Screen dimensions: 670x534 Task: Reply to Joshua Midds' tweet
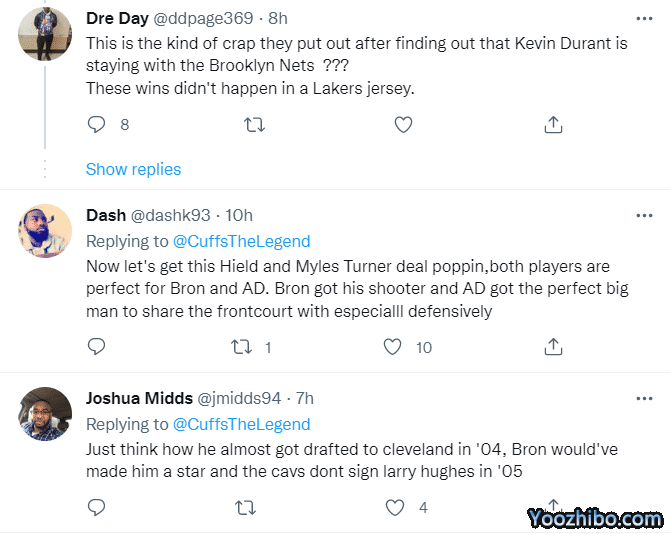pyautogui.click(x=97, y=507)
